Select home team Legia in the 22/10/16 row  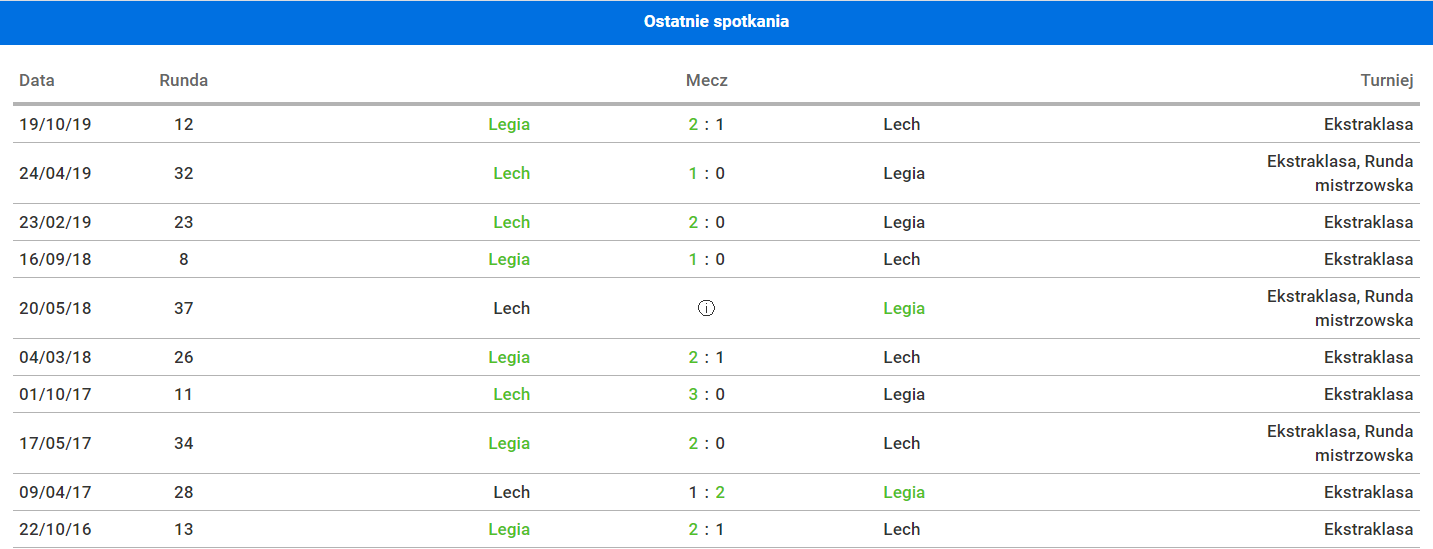(x=509, y=529)
